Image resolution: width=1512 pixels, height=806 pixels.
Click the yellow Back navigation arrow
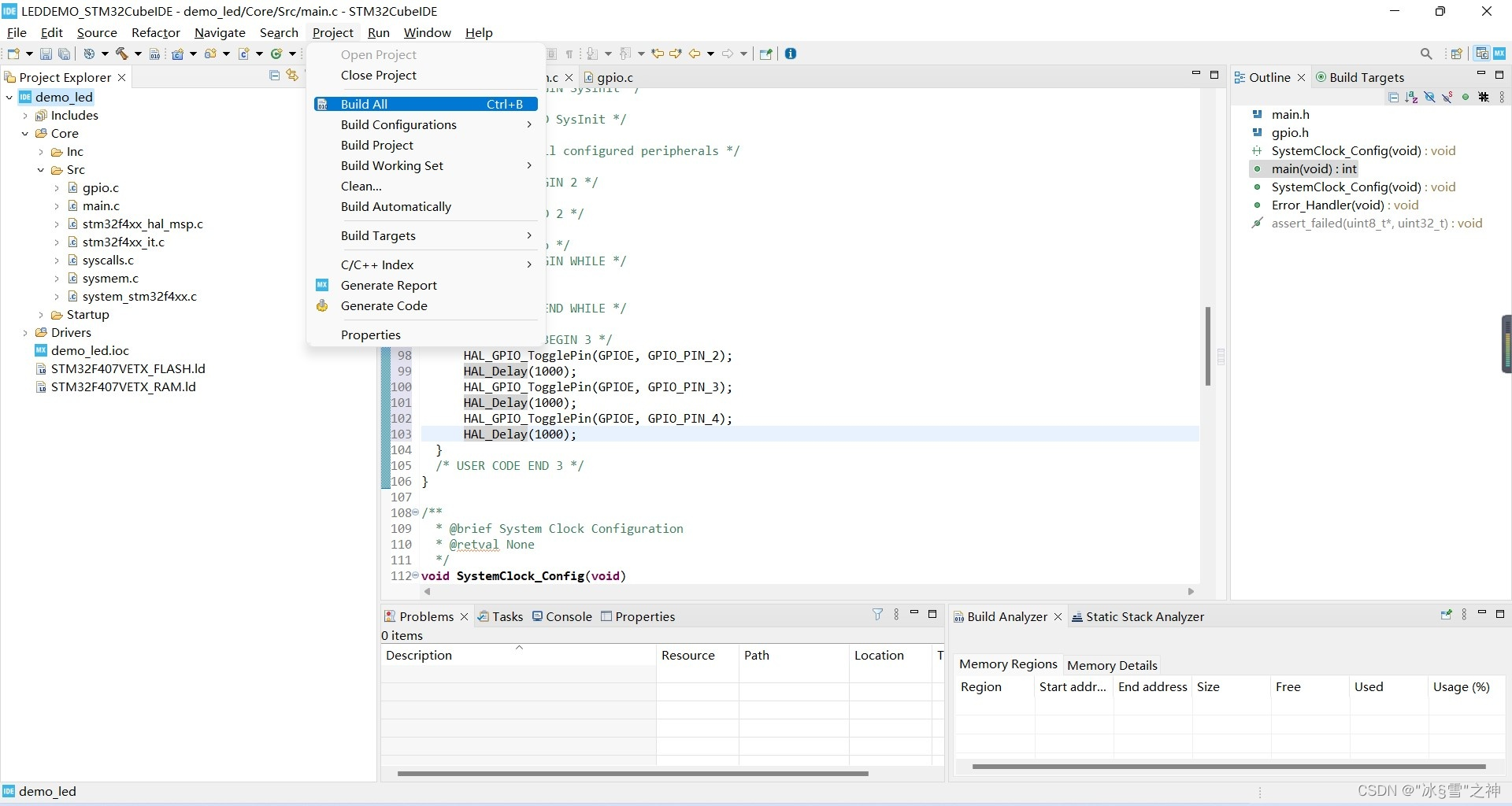pos(695,54)
